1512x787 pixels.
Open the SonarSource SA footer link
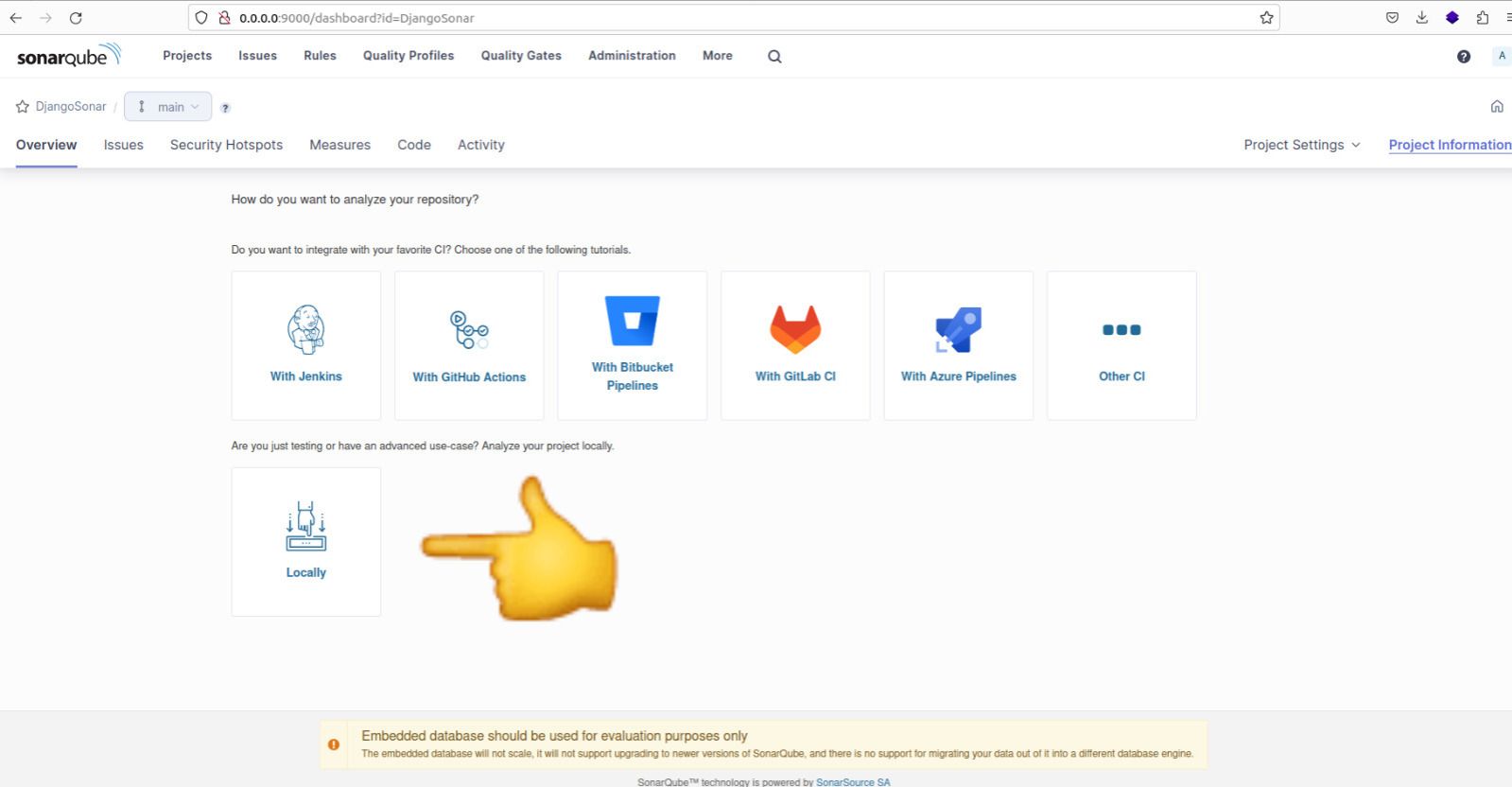coord(853,782)
